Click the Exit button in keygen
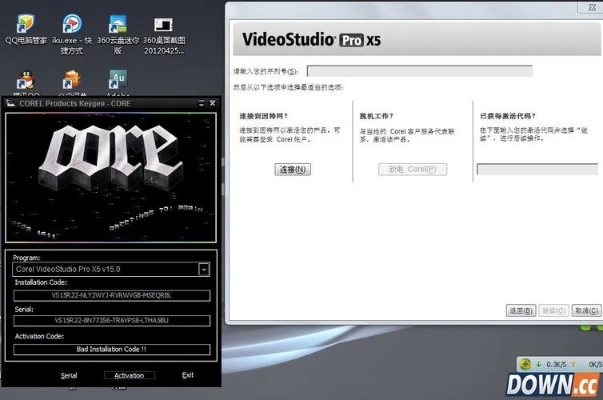 pos(188,375)
